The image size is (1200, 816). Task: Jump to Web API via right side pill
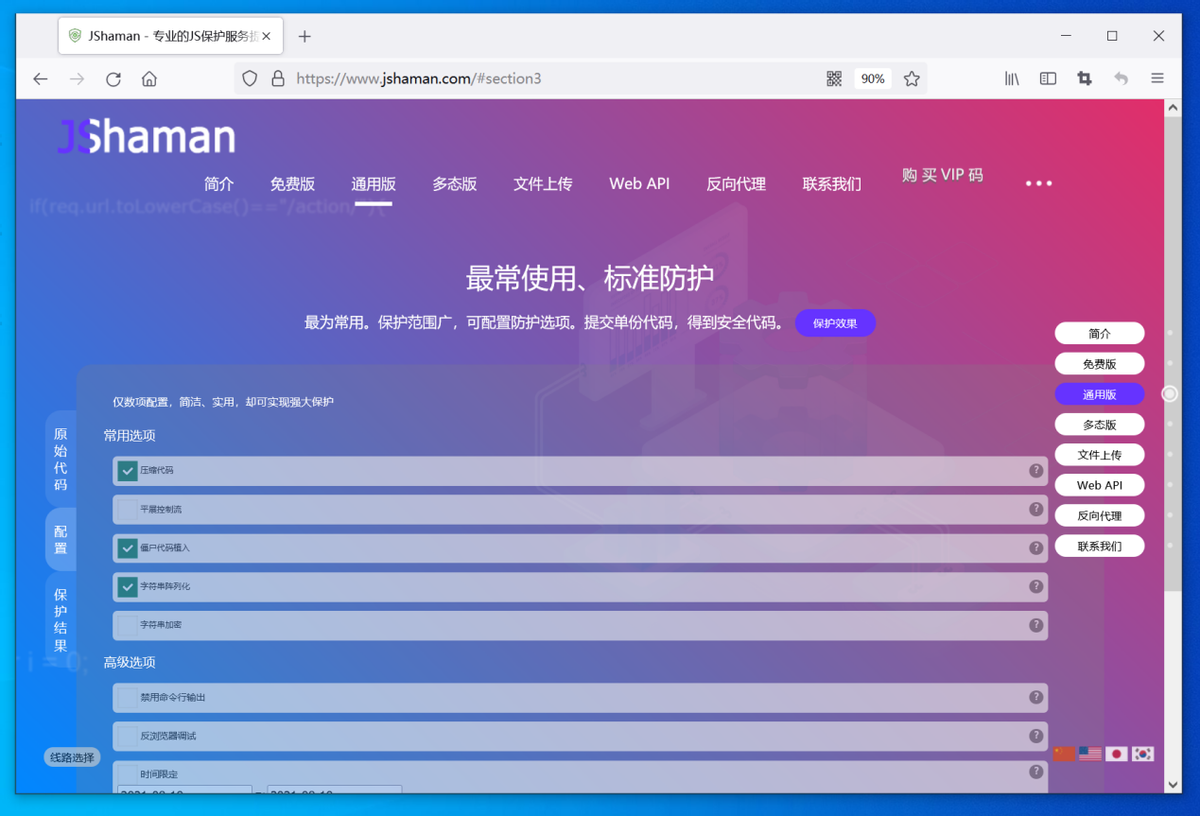(x=1099, y=485)
